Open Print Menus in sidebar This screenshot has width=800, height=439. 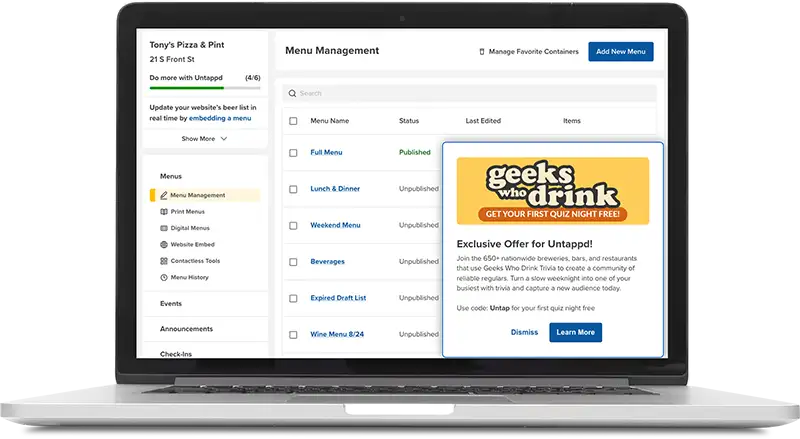coord(188,212)
